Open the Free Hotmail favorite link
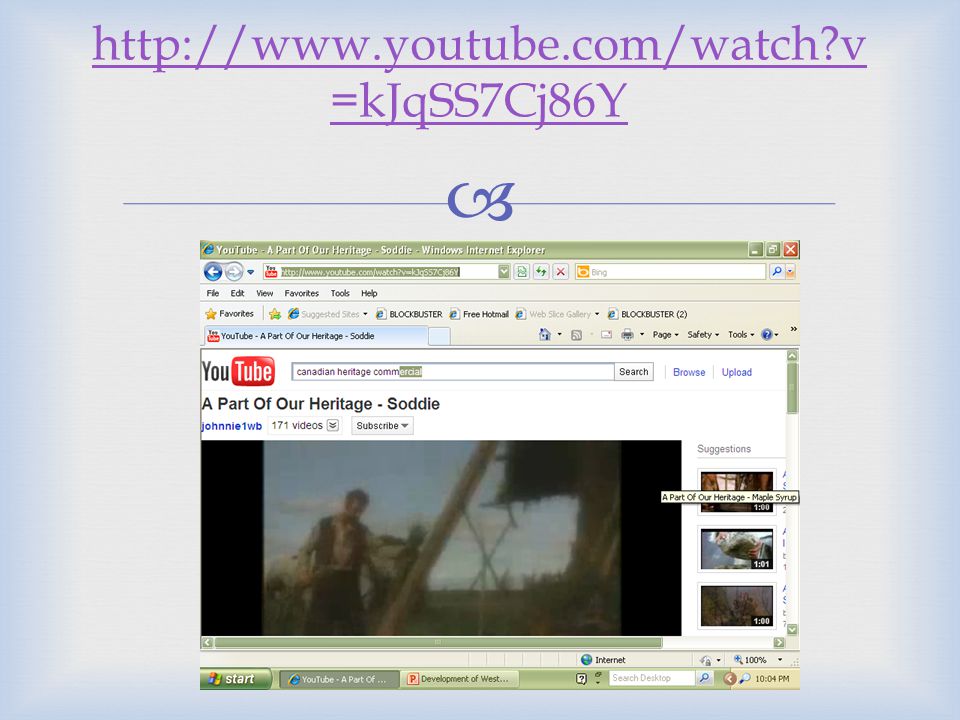Viewport: 960px width, 720px height. 479,314
